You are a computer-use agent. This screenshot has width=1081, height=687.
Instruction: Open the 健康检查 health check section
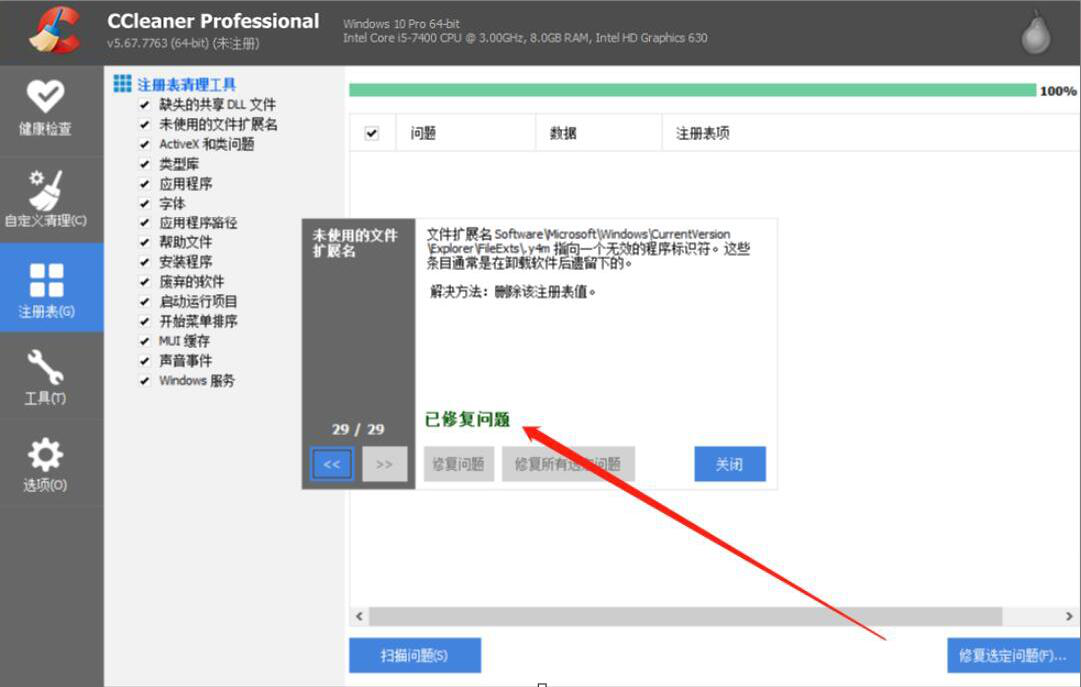click(x=46, y=110)
